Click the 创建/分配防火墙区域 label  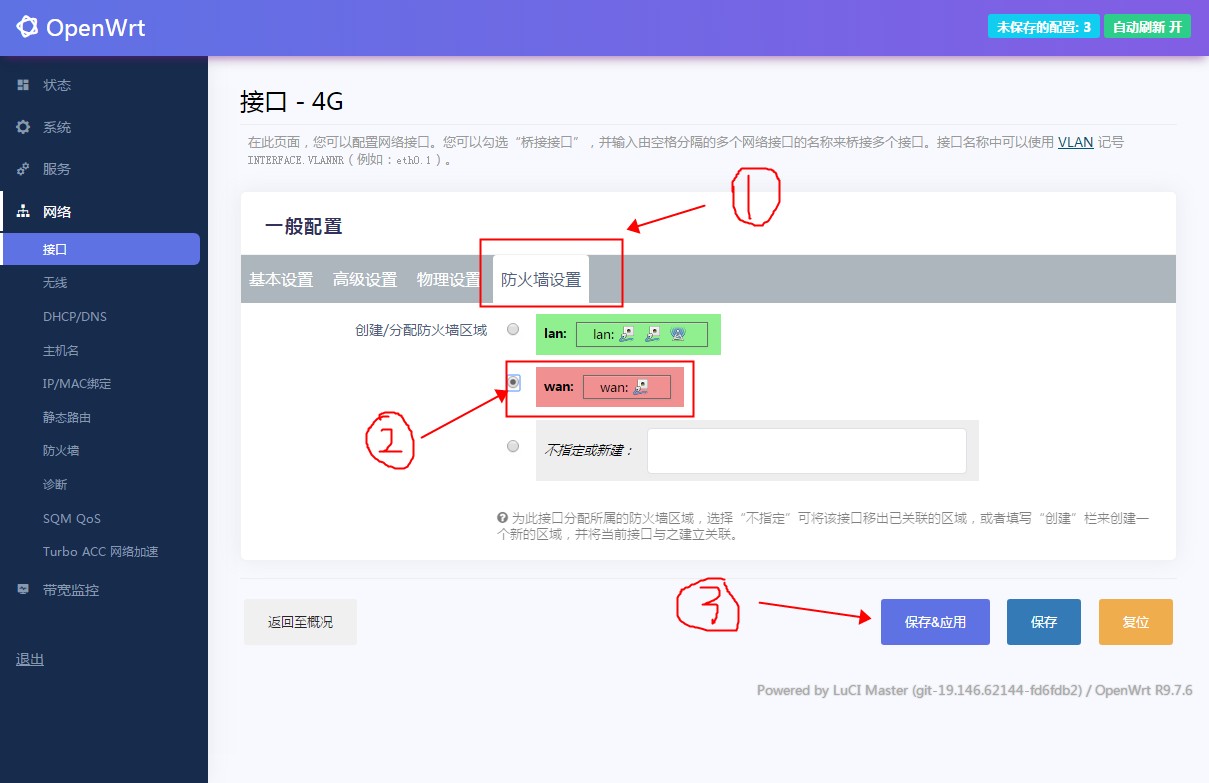[x=421, y=330]
